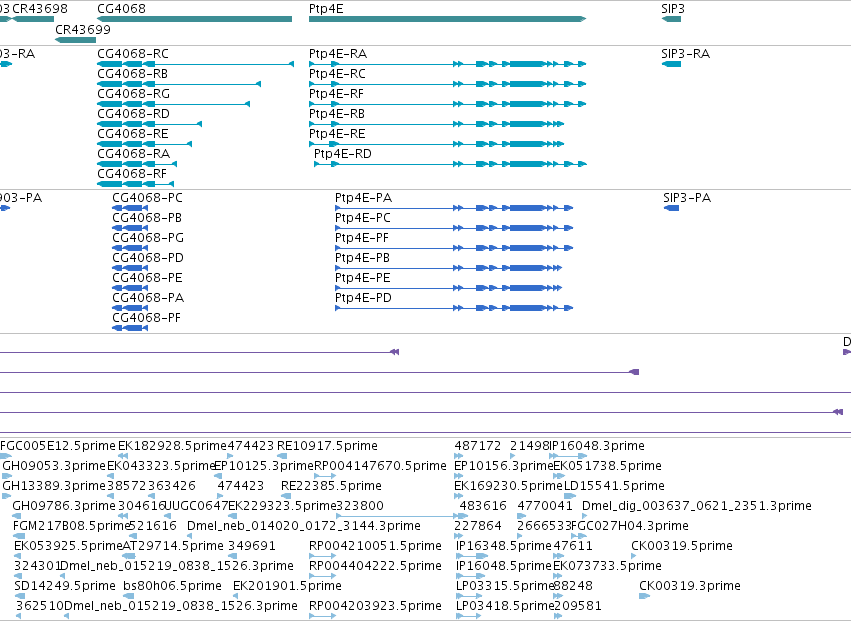This screenshot has height=621, width=851.
Task: Select the SIP3-RA transcript label
Action: point(685,54)
